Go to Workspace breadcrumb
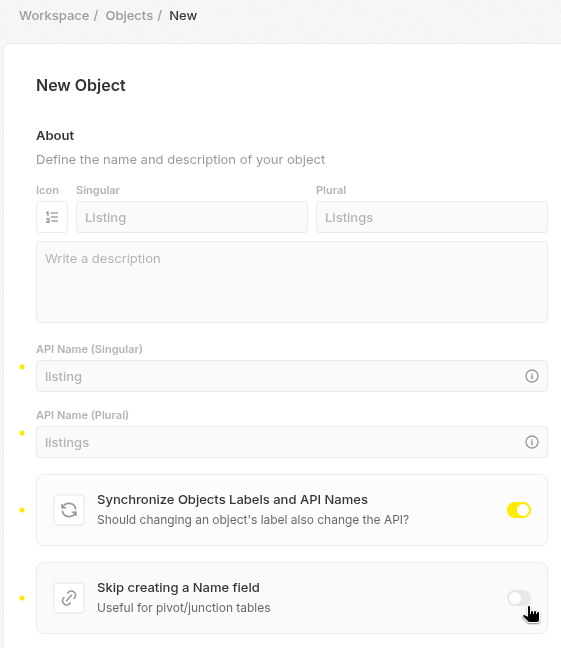The image size is (561, 648). click(x=54, y=16)
